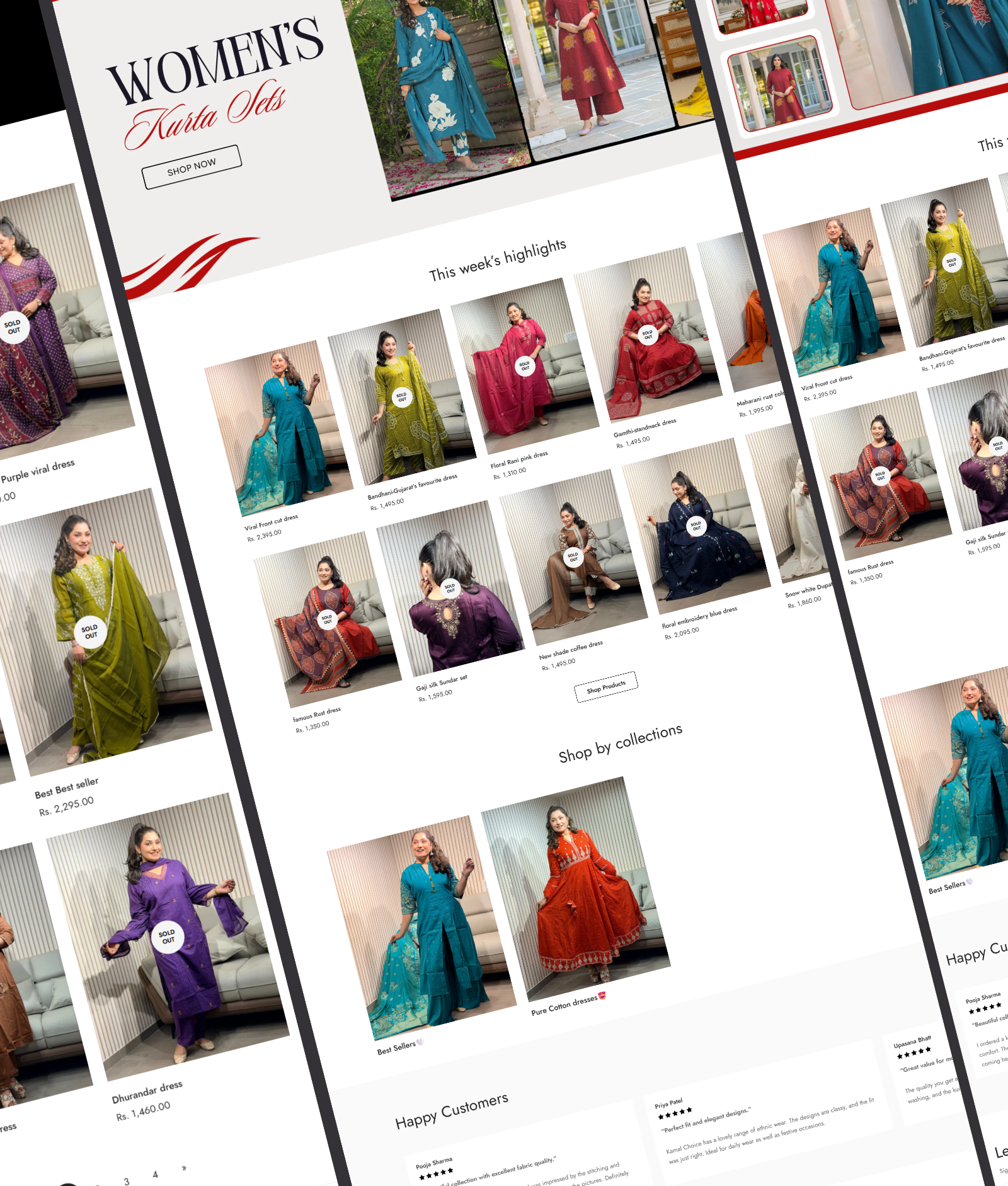Center page: open the Best Sellers collection image
1008x1186 pixels.
click(x=422, y=926)
